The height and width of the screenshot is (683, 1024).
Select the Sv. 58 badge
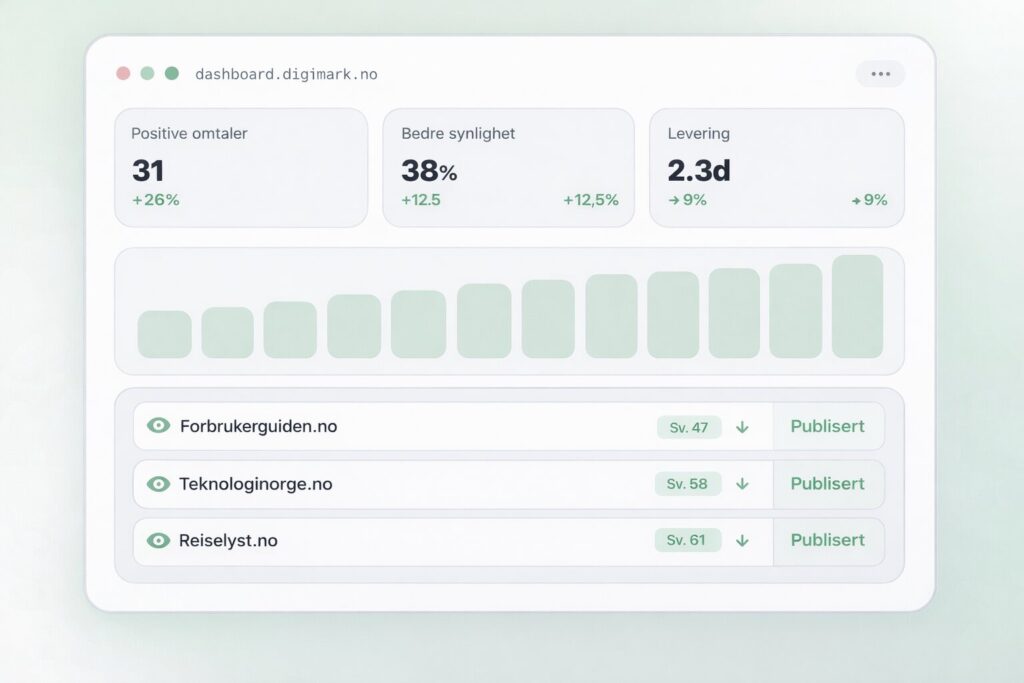(x=688, y=484)
